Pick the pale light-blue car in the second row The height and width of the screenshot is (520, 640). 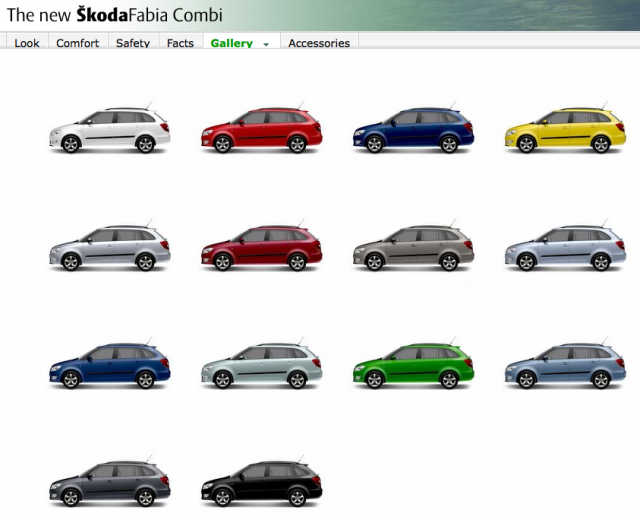[565, 246]
